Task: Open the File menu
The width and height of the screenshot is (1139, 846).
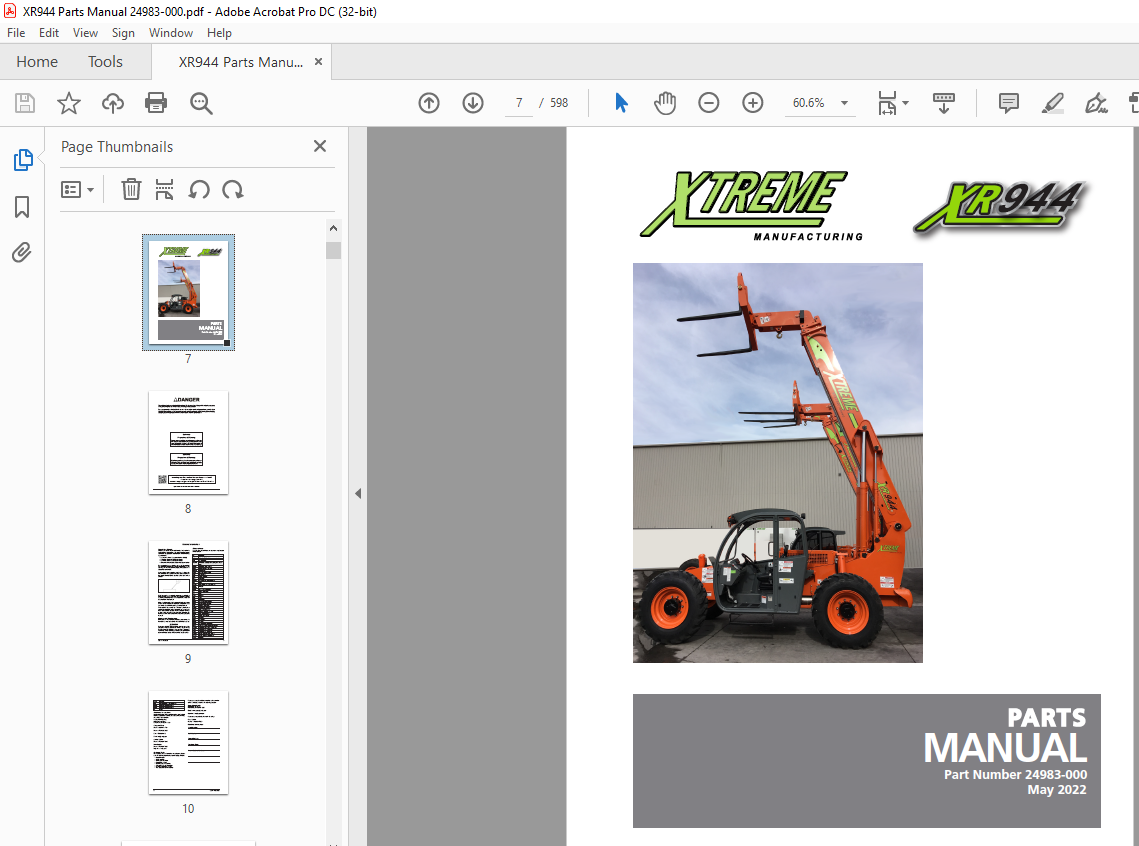Action: (x=16, y=33)
